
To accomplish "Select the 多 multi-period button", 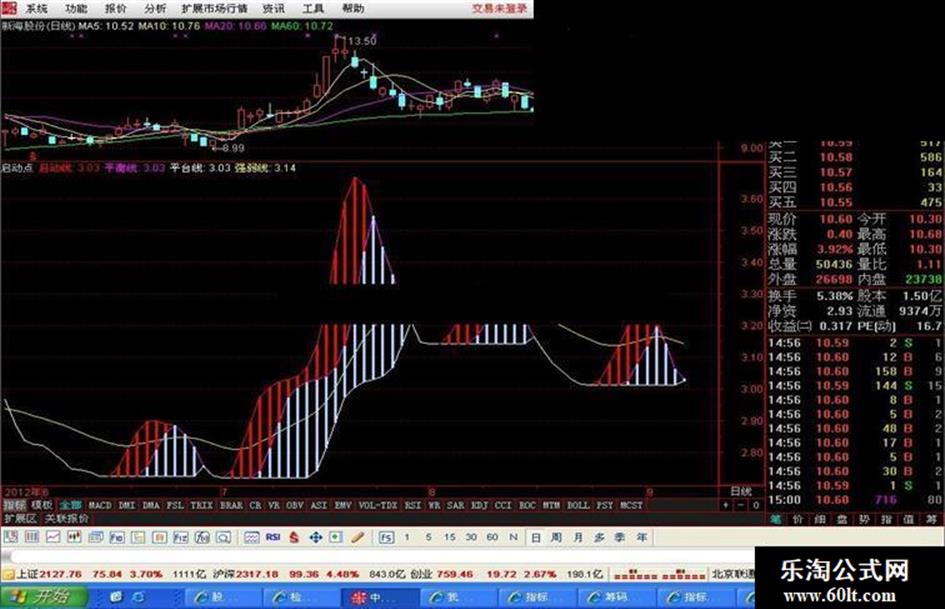I will [599, 537].
